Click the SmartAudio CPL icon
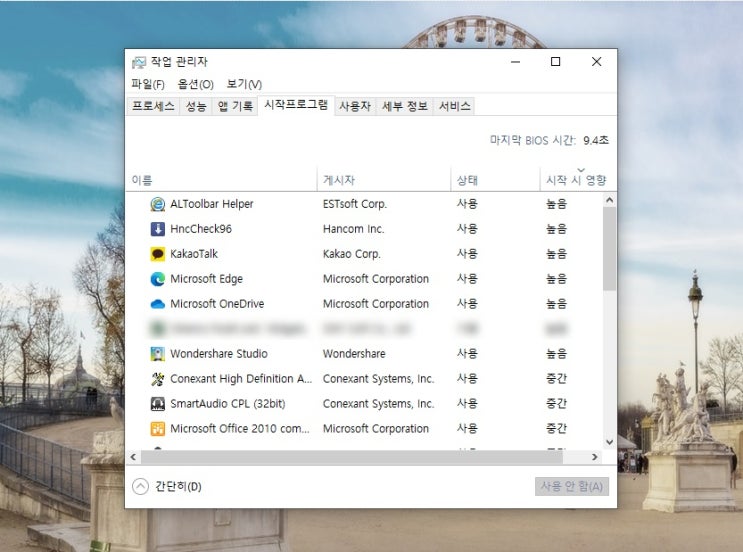The image size is (743, 552). [x=157, y=404]
